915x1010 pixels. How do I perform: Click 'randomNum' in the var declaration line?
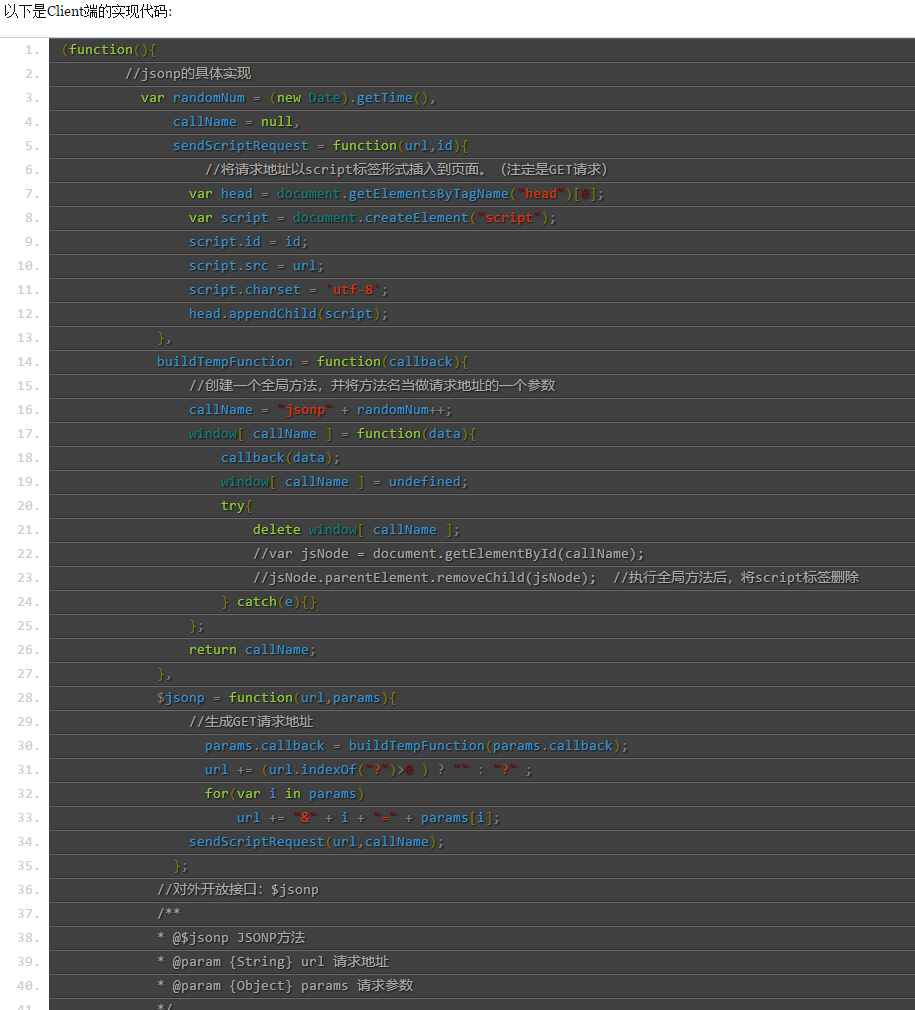(x=209, y=98)
